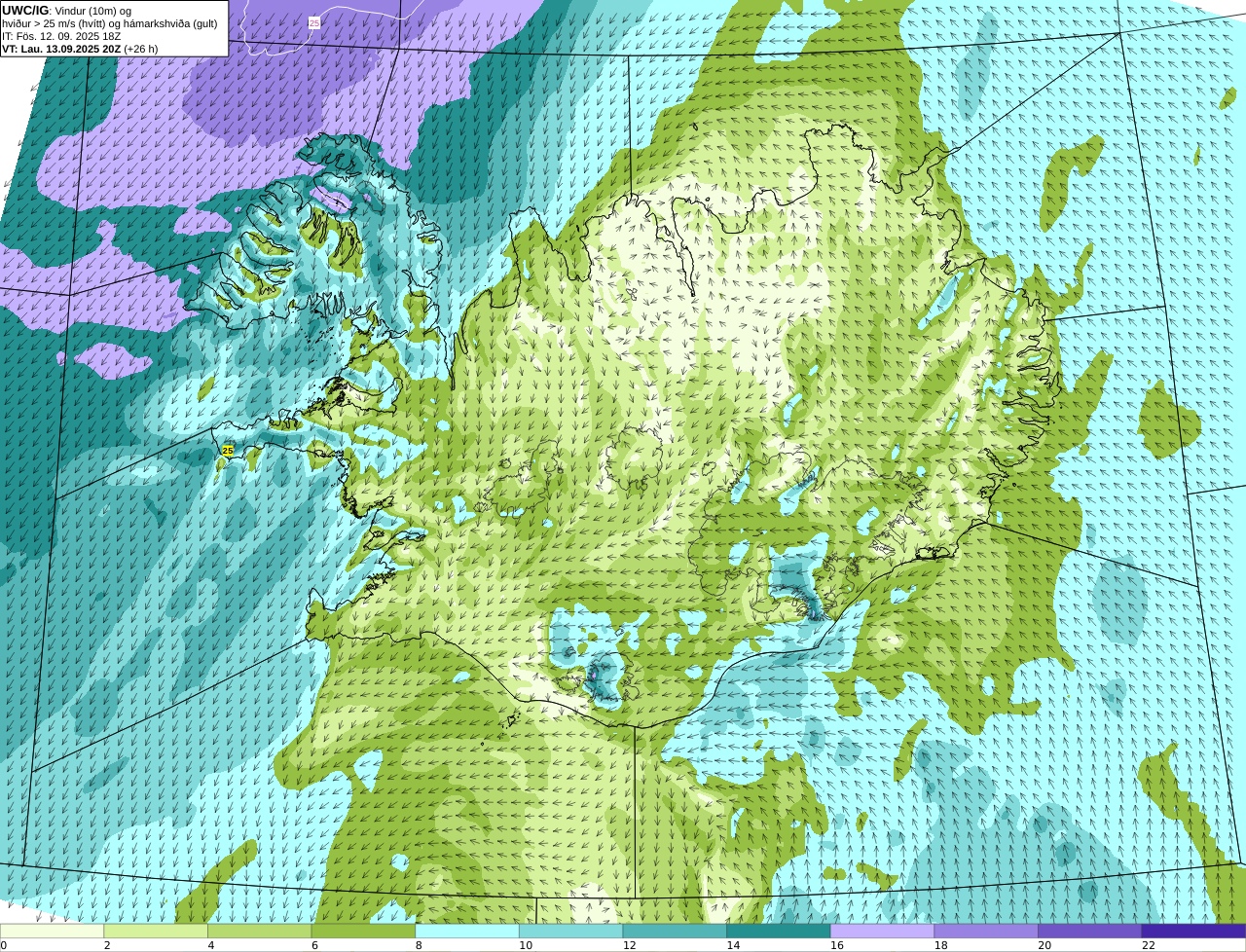Click the legend scale label '14'
The width and height of the screenshot is (1246, 952).
click(733, 945)
